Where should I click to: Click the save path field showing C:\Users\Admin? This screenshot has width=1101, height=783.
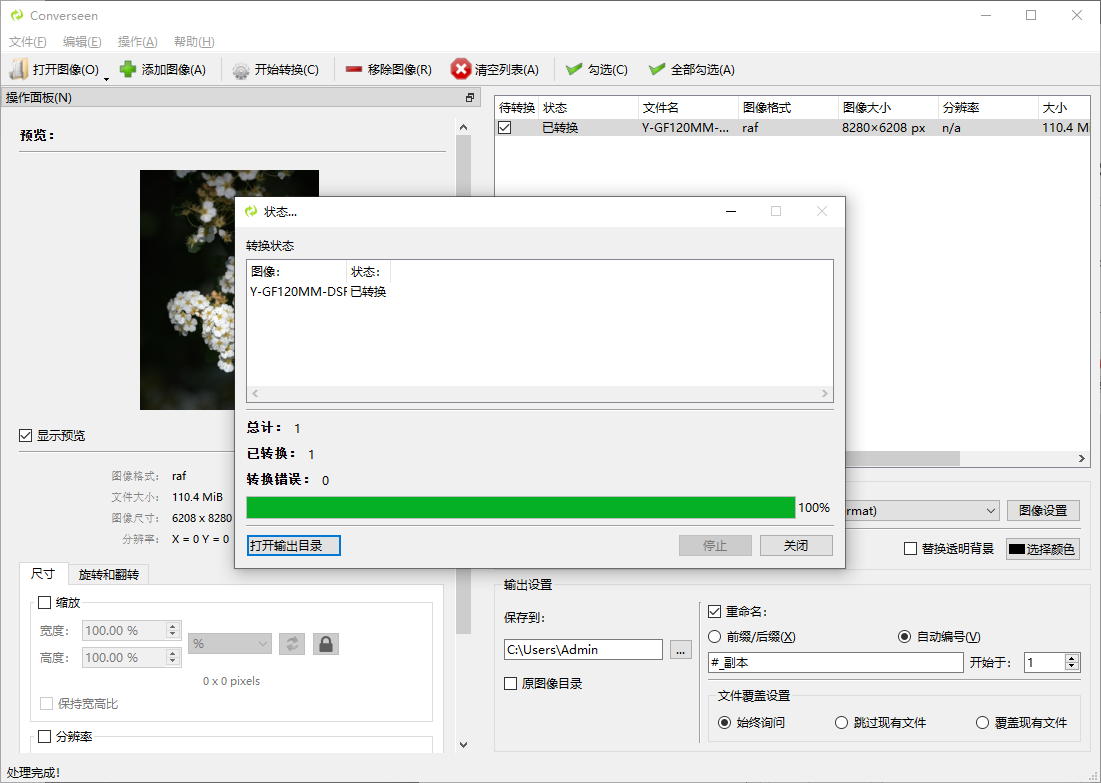point(583,649)
